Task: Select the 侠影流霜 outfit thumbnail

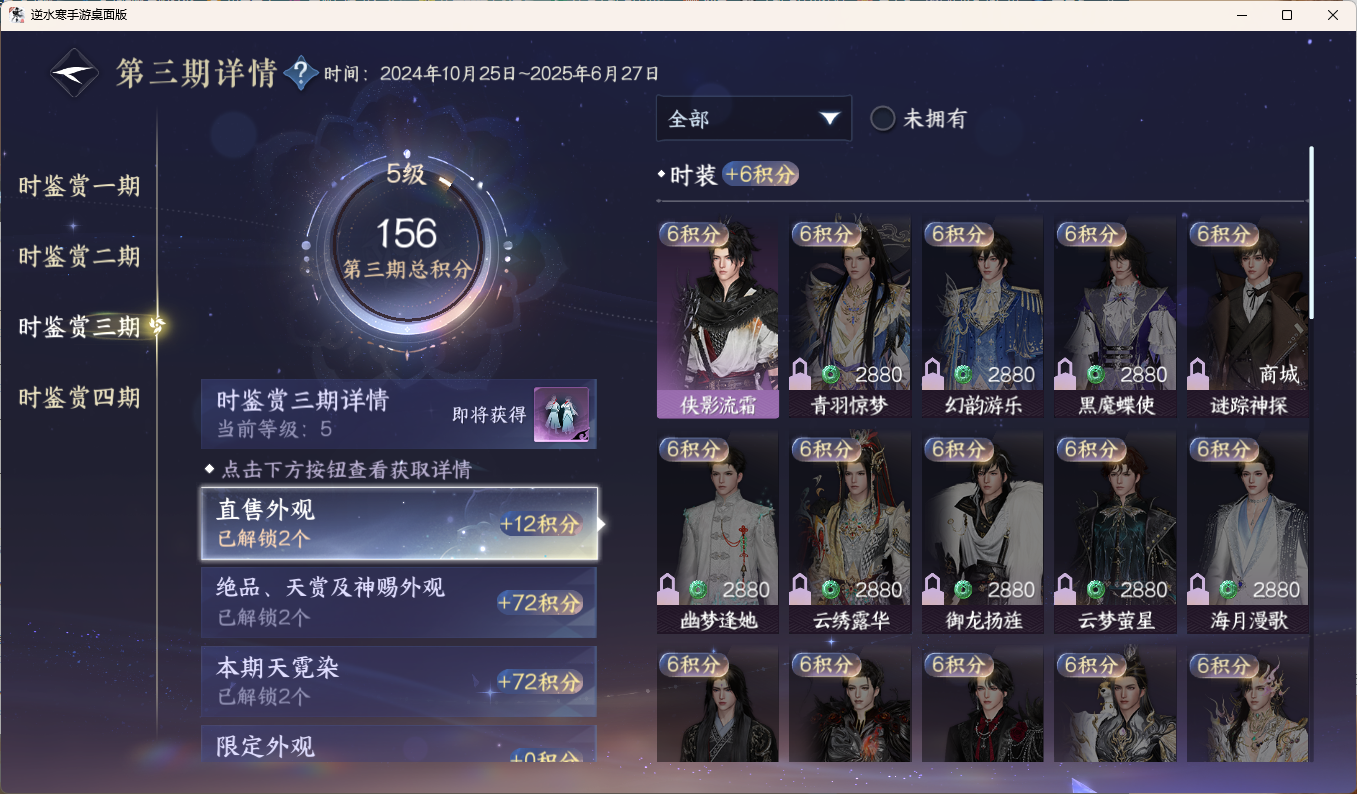Action: click(x=717, y=317)
